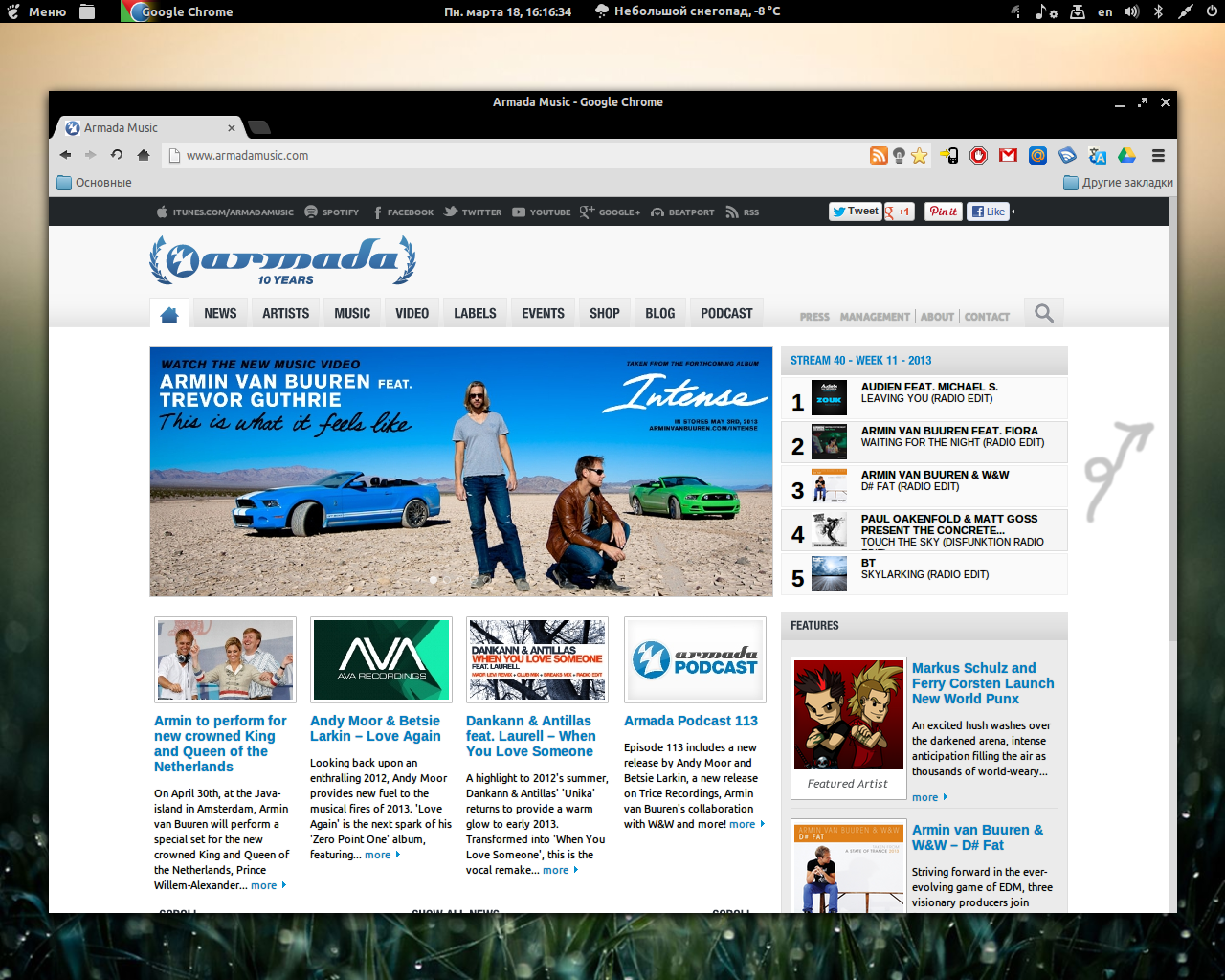This screenshot has height=980, width=1225.
Task: Open the Twitter link in top bar
Action: pos(472,212)
